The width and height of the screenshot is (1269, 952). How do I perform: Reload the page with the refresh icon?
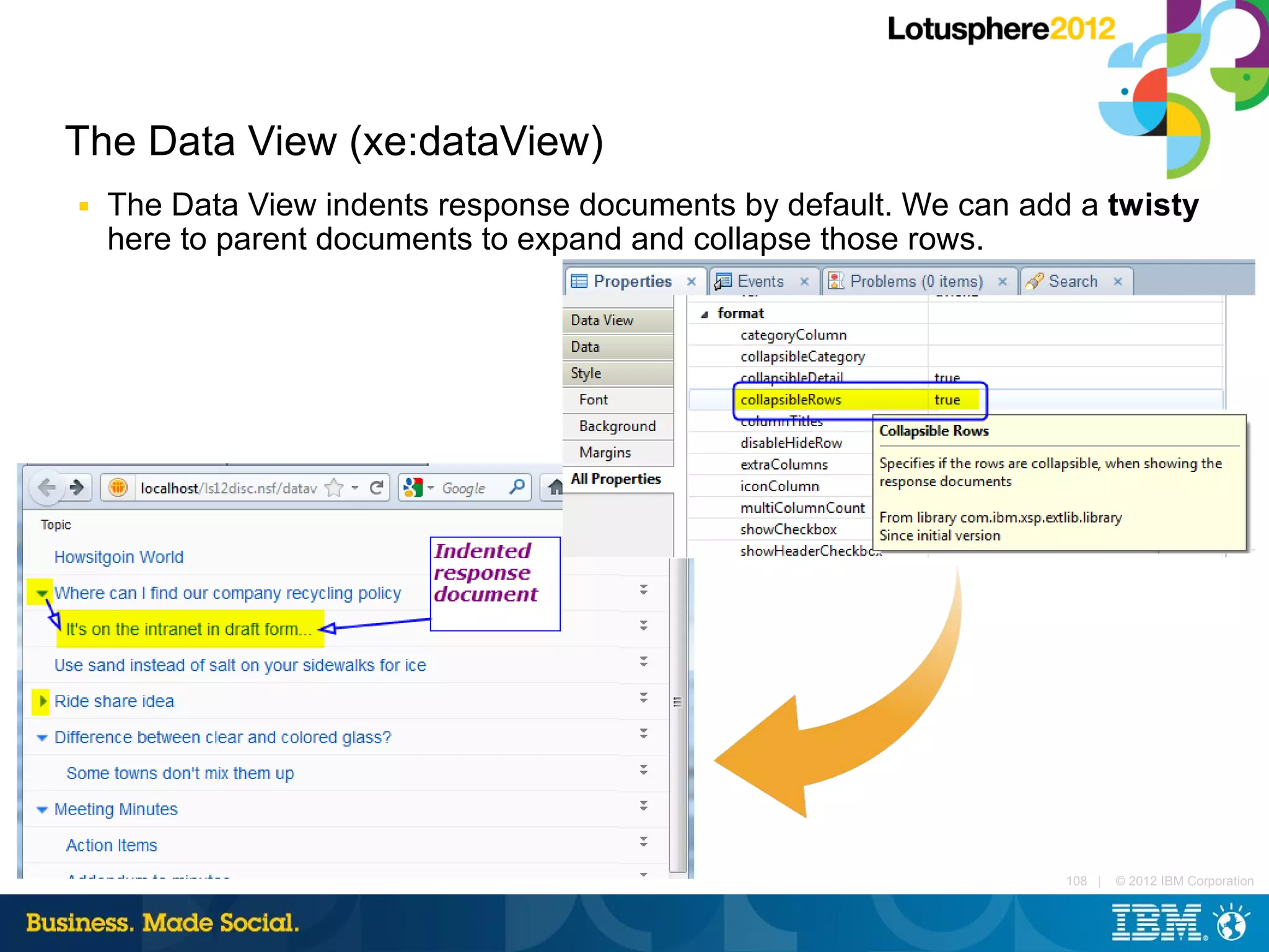pyautogui.click(x=376, y=488)
